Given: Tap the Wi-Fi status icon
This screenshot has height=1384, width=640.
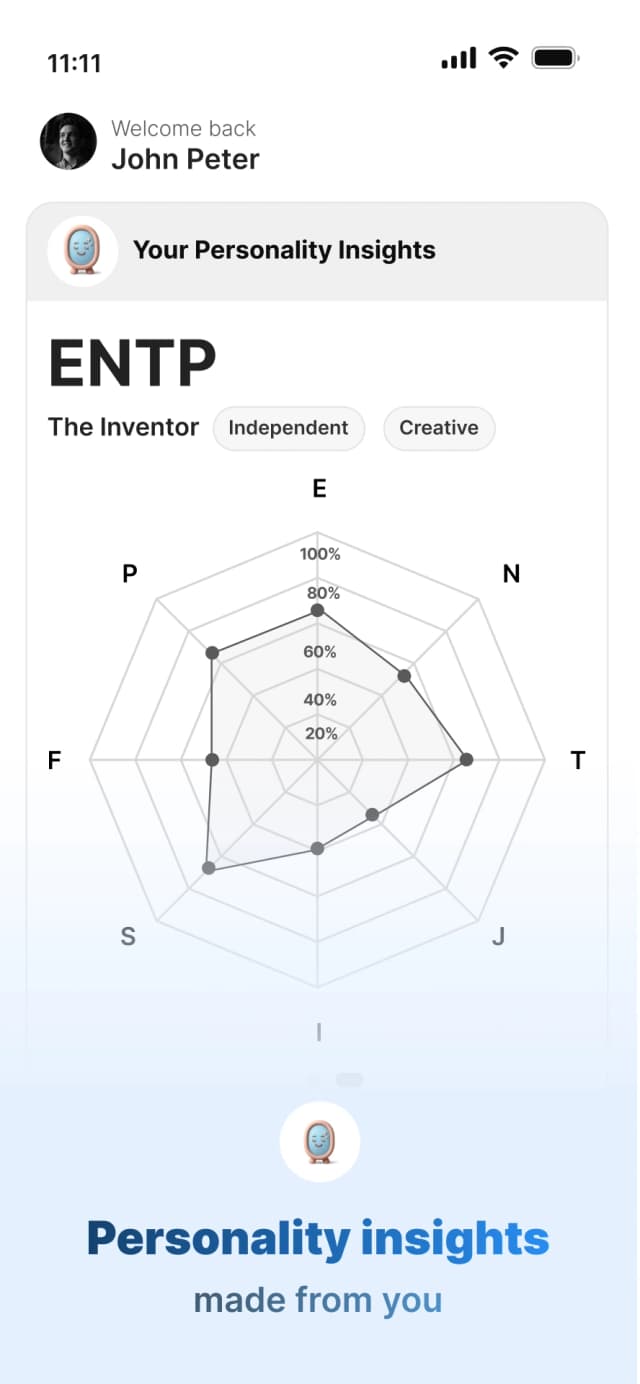Looking at the screenshot, I should [504, 59].
